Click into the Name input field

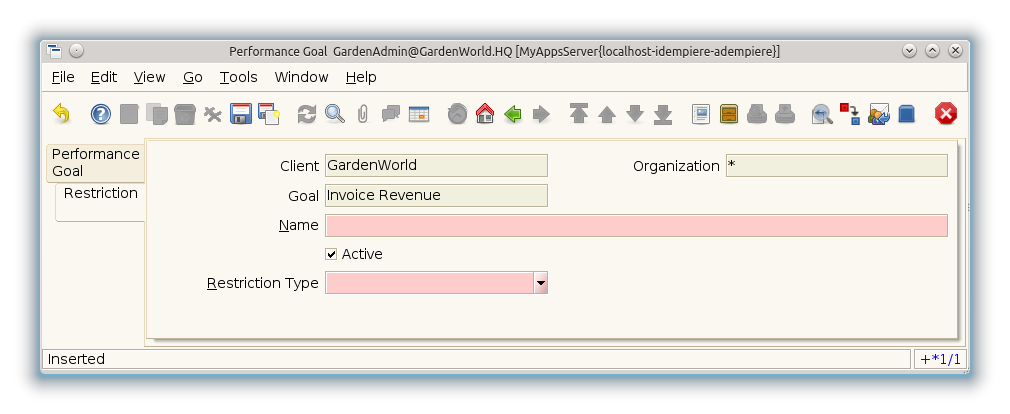click(x=636, y=225)
